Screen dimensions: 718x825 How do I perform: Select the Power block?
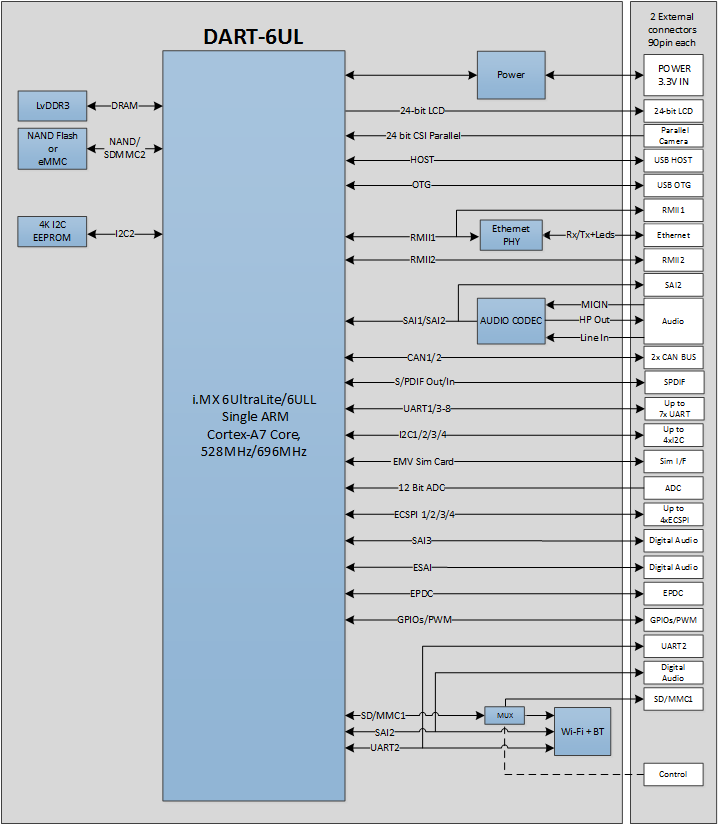pos(511,75)
